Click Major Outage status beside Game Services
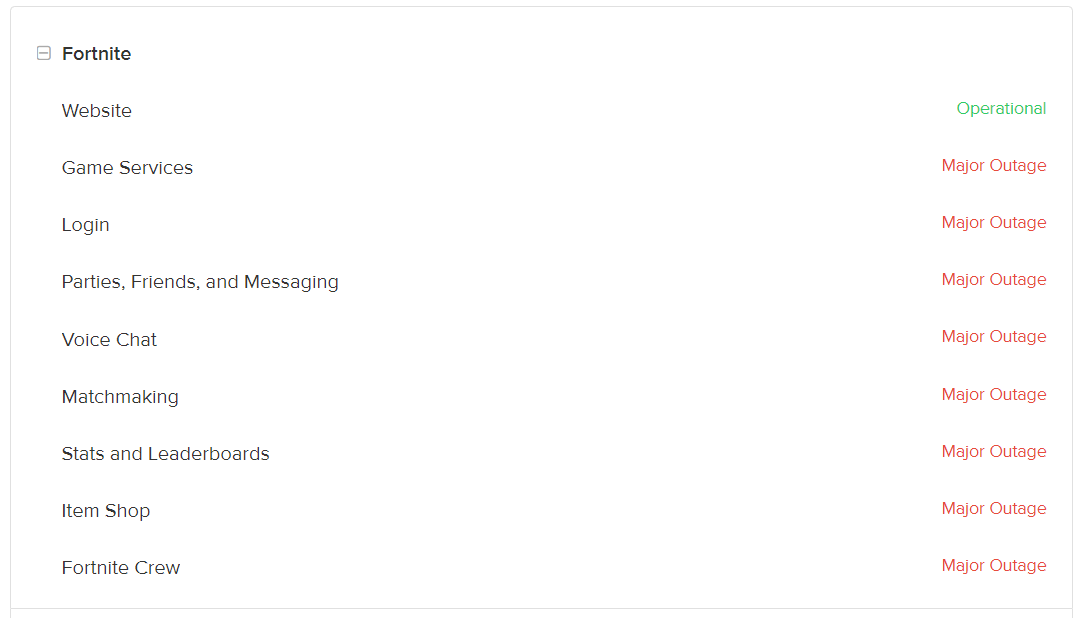 [993, 166]
